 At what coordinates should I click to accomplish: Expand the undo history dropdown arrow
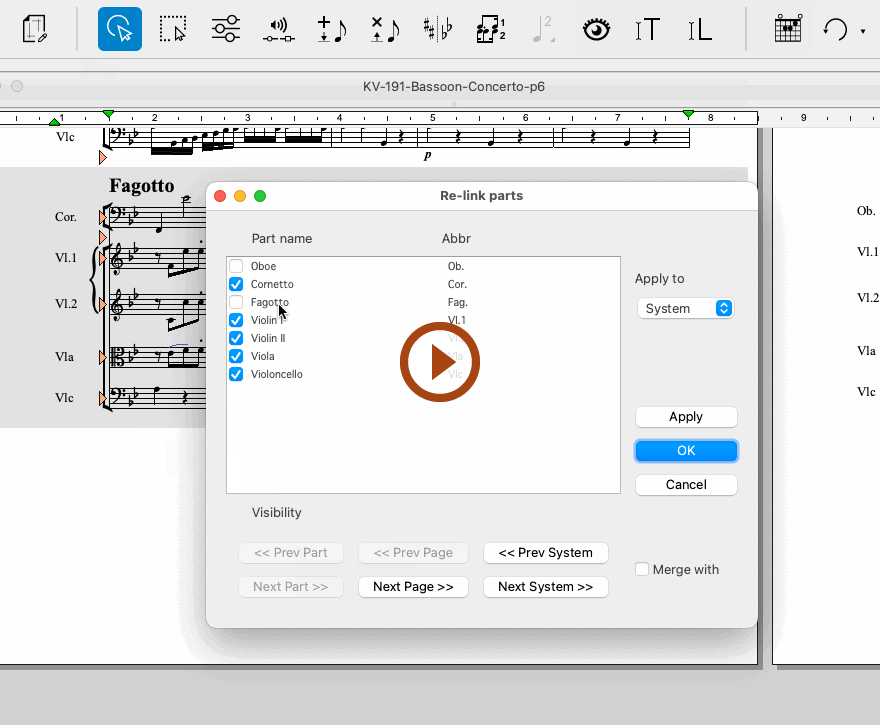pos(863,31)
